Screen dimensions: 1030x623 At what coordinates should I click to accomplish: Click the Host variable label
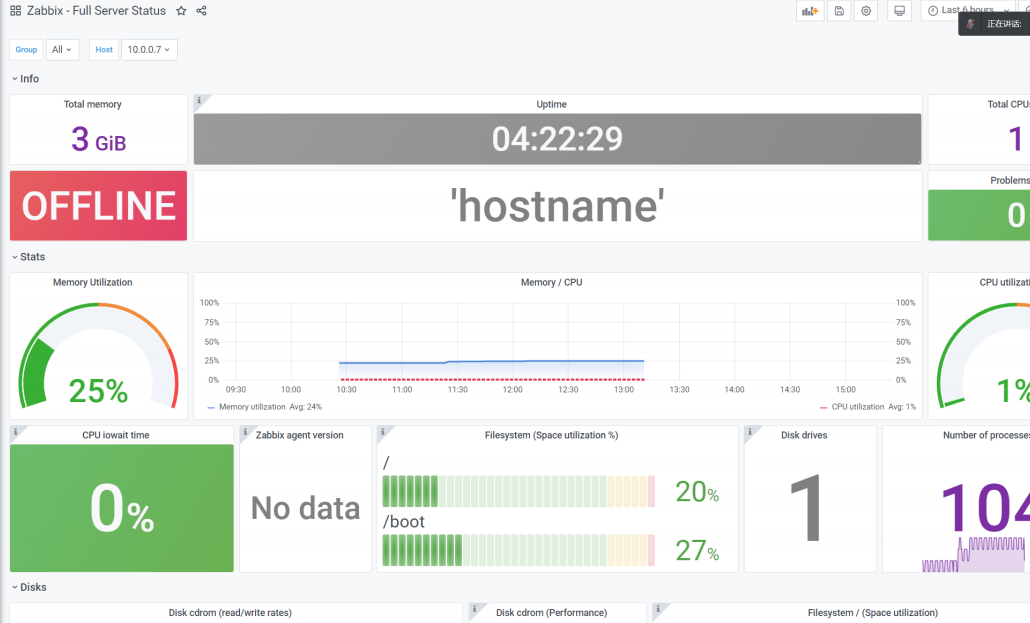coord(104,49)
